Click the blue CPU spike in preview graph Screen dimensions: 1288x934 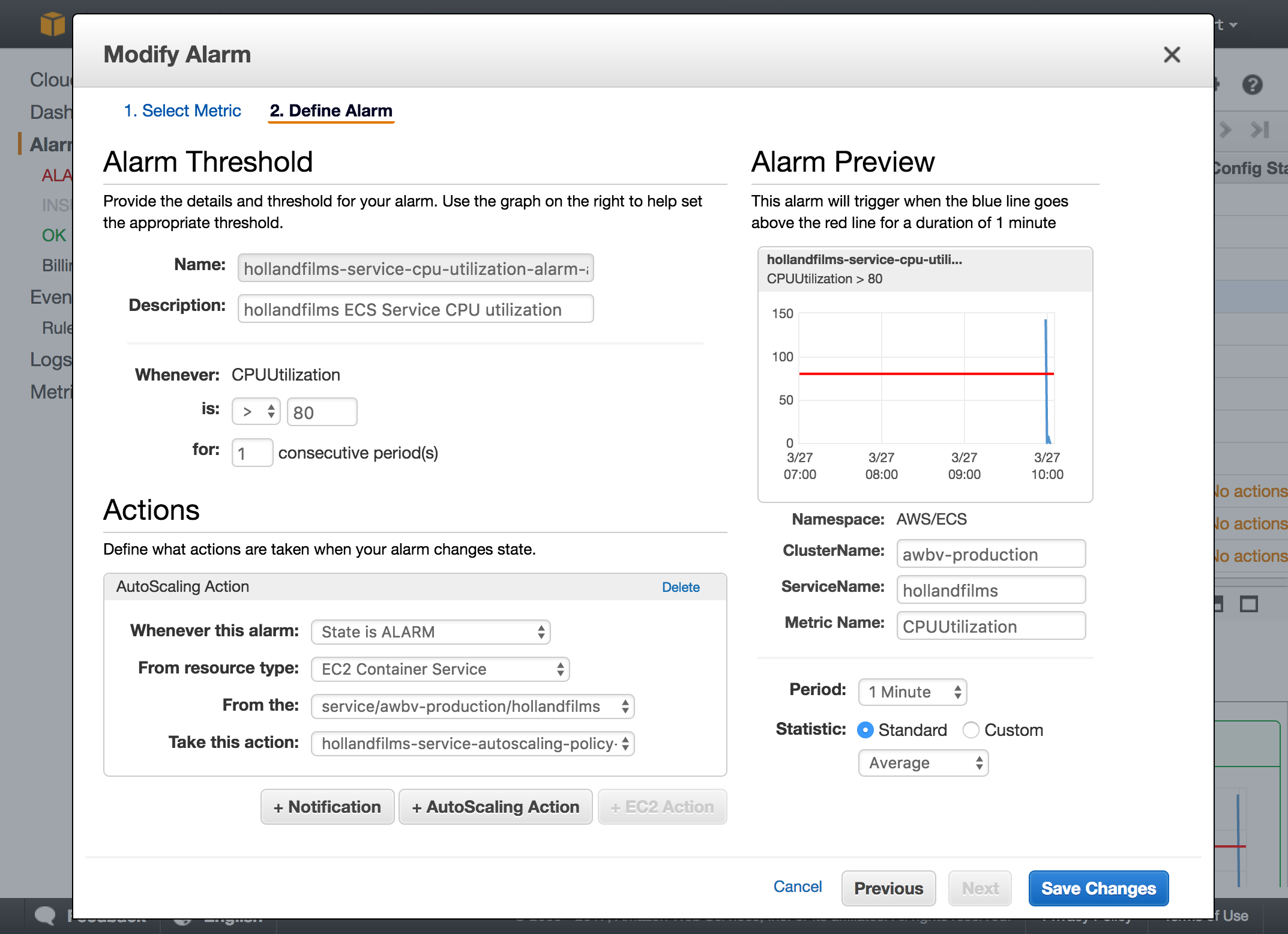tap(1047, 382)
